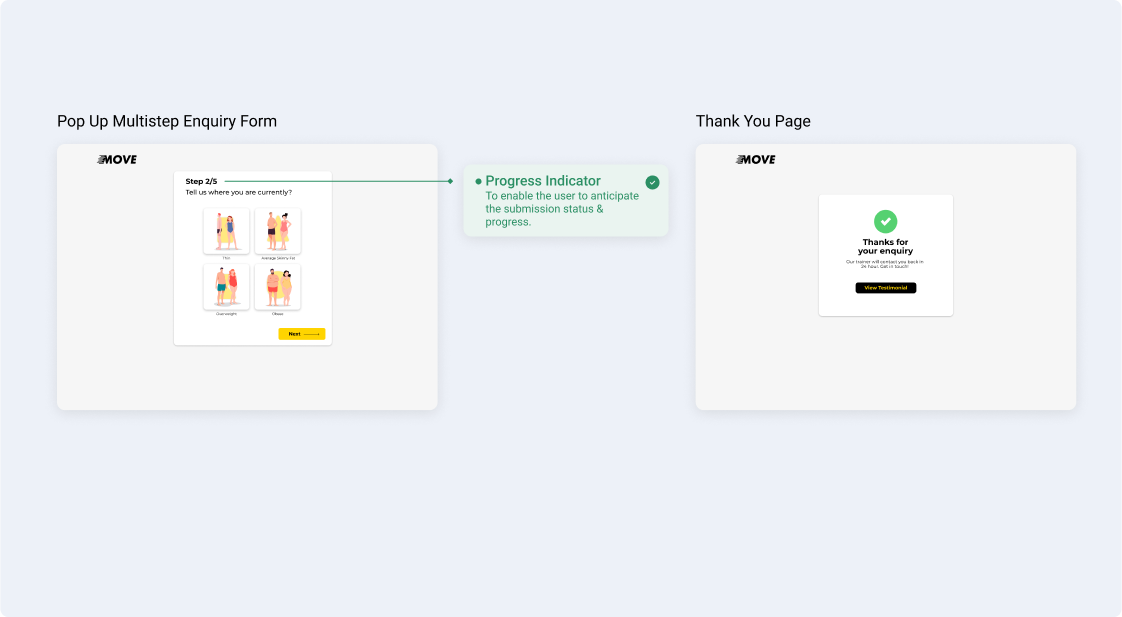The height and width of the screenshot is (617, 1122).
Task: Open the View Testimonial button
Action: pyautogui.click(x=885, y=288)
